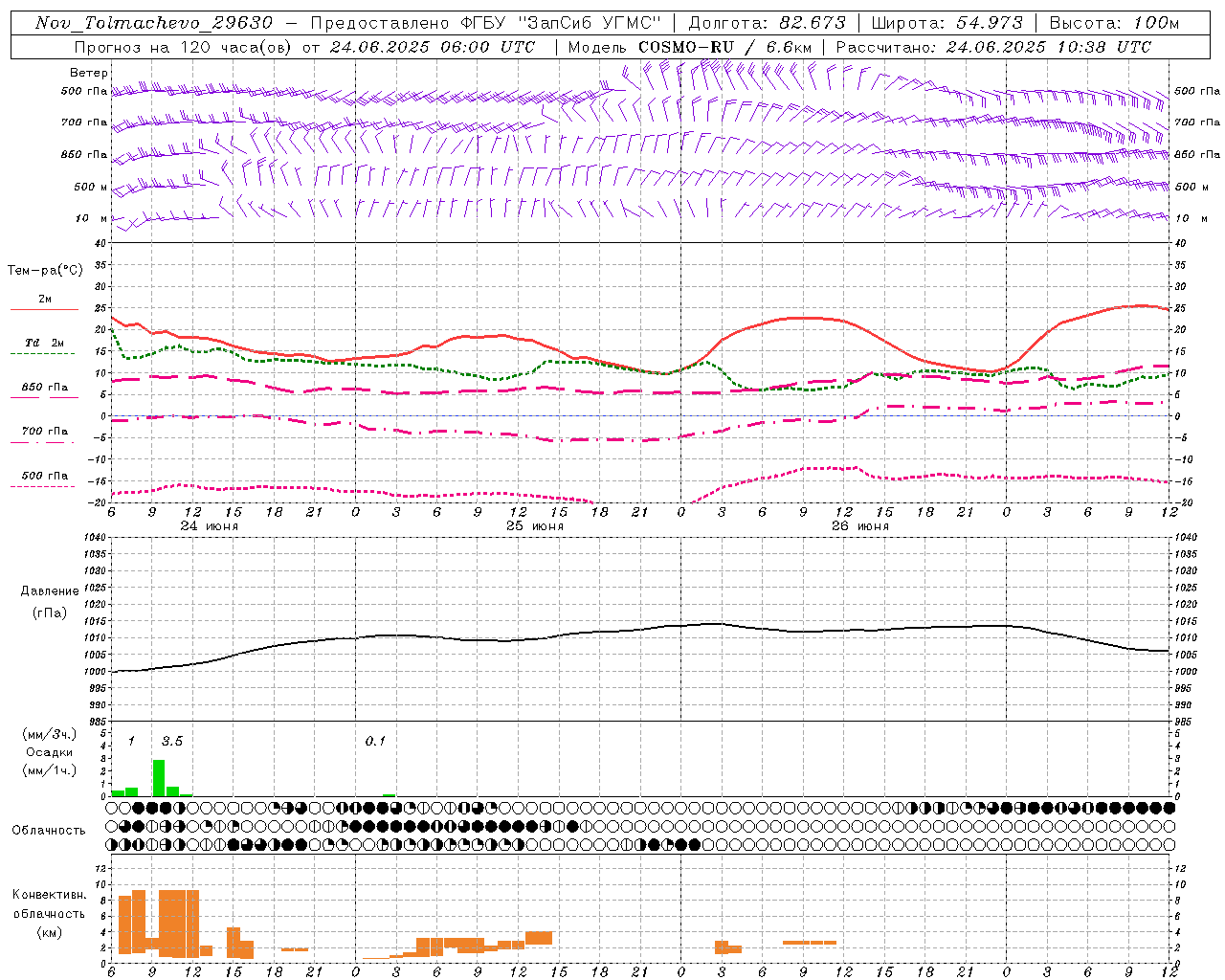
Task: Click the 'Давление' pressure panel label
Action: tap(50, 591)
